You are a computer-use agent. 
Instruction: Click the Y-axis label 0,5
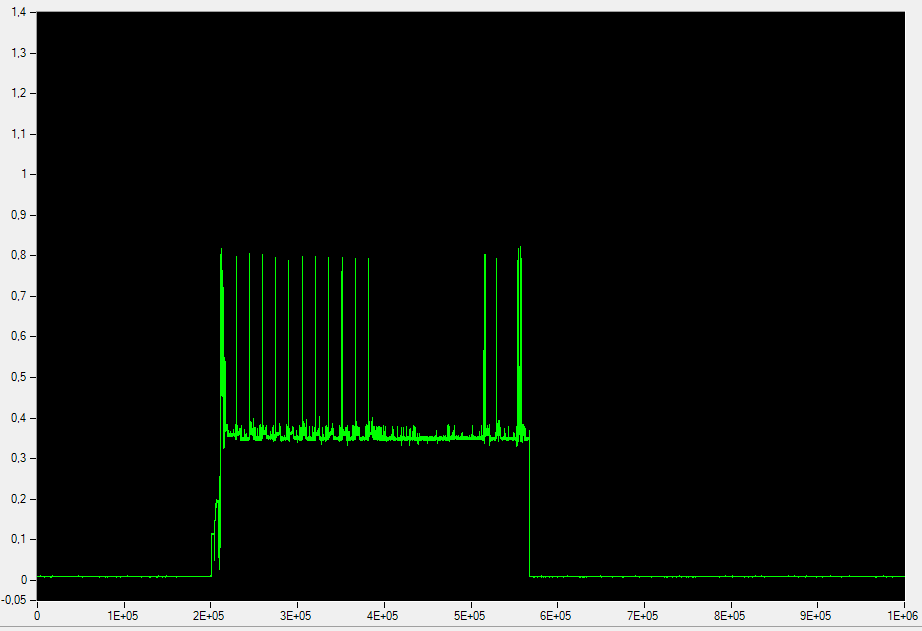click(19, 378)
